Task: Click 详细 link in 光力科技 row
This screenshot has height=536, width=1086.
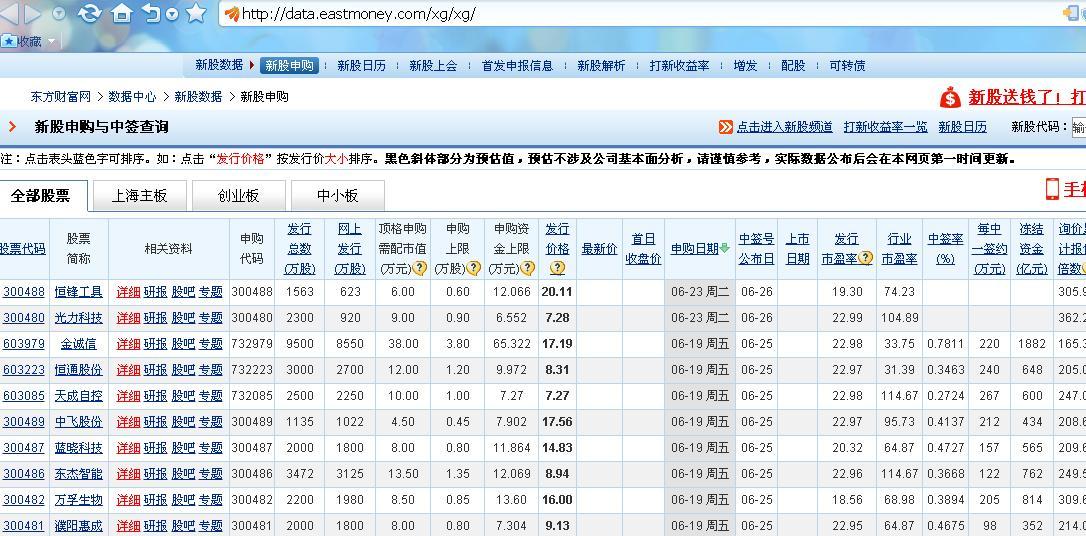Action: [x=128, y=318]
